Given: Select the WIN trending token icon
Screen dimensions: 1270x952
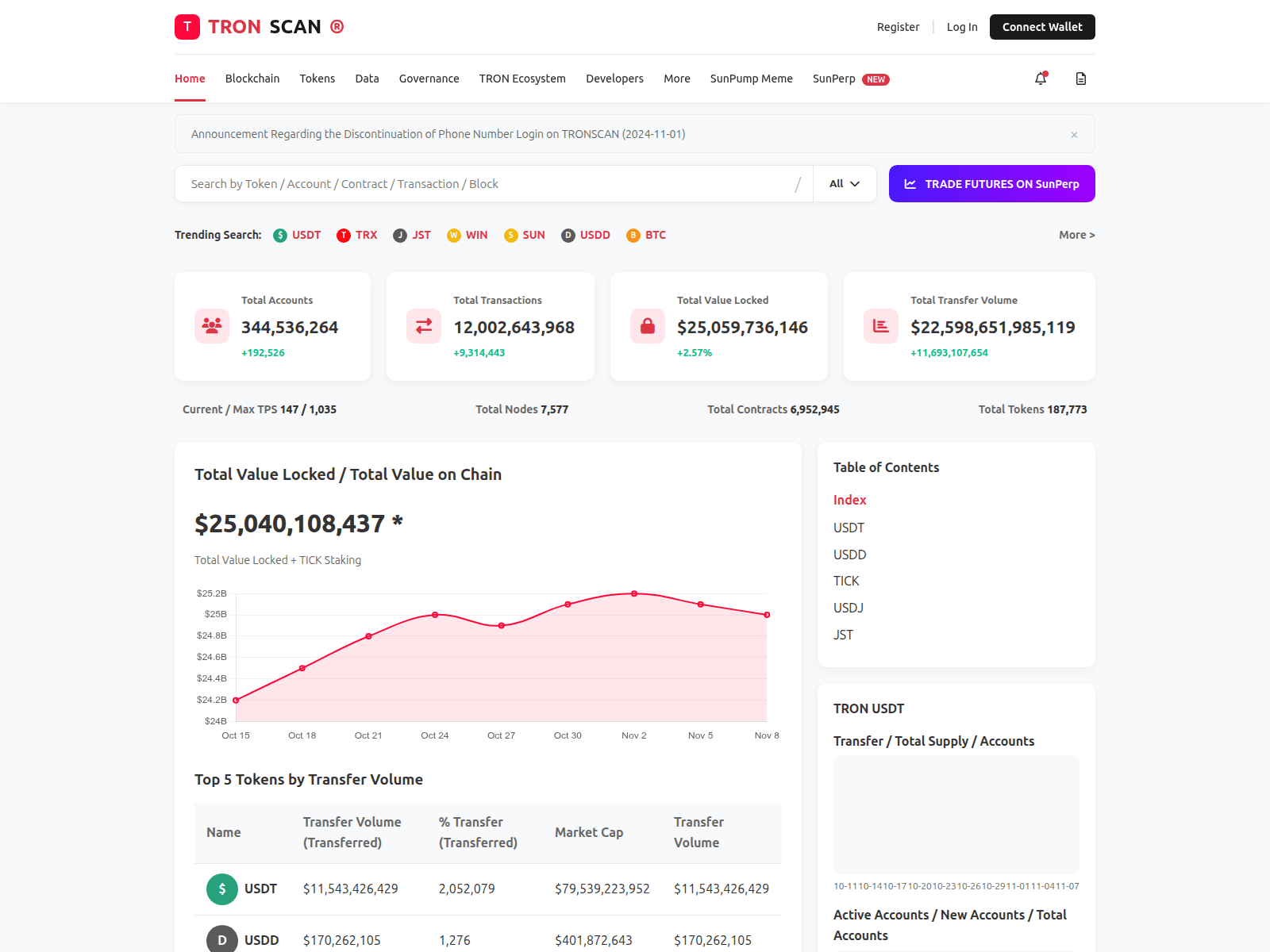Looking at the screenshot, I should coord(454,236).
